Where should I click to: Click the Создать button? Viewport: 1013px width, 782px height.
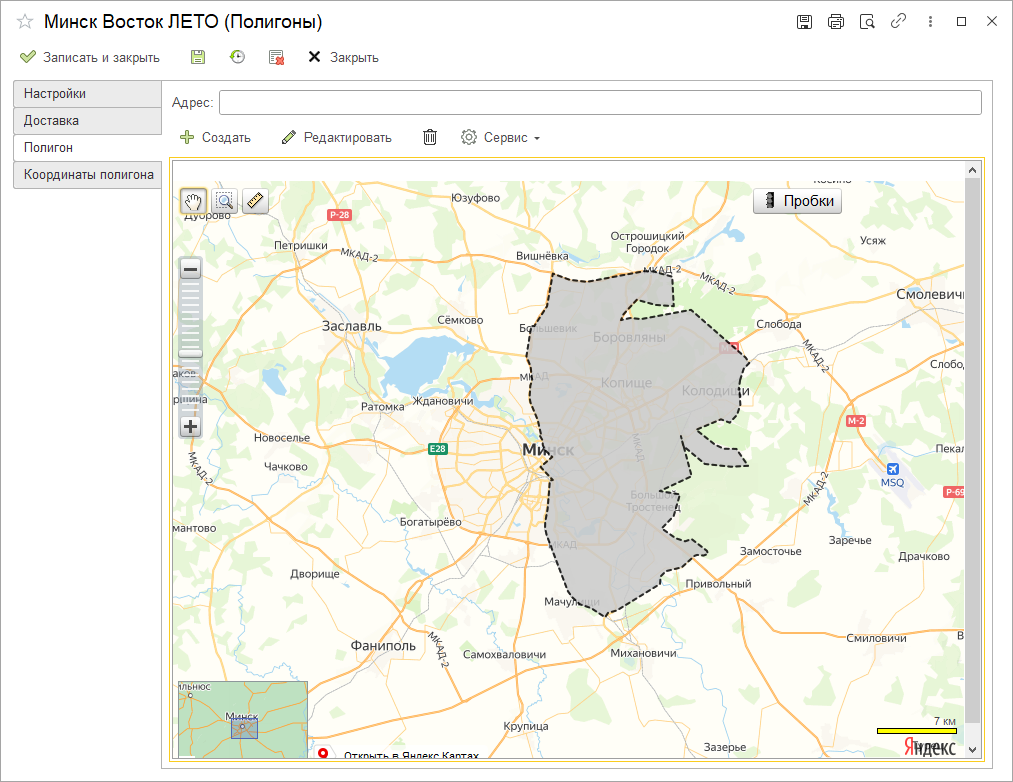(x=215, y=137)
